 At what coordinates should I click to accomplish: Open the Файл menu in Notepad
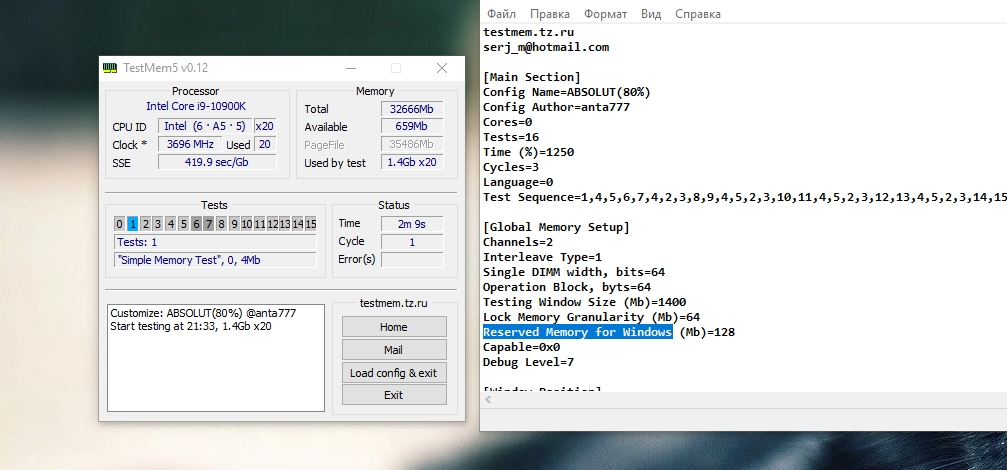(x=502, y=14)
